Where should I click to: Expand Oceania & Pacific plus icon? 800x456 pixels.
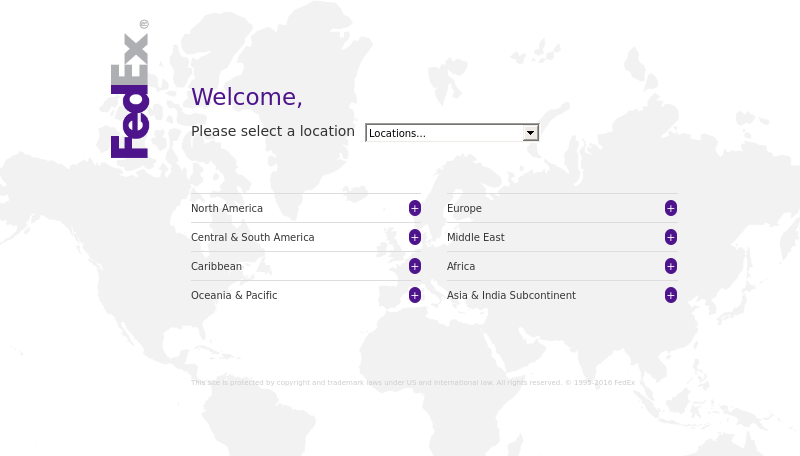(415, 295)
